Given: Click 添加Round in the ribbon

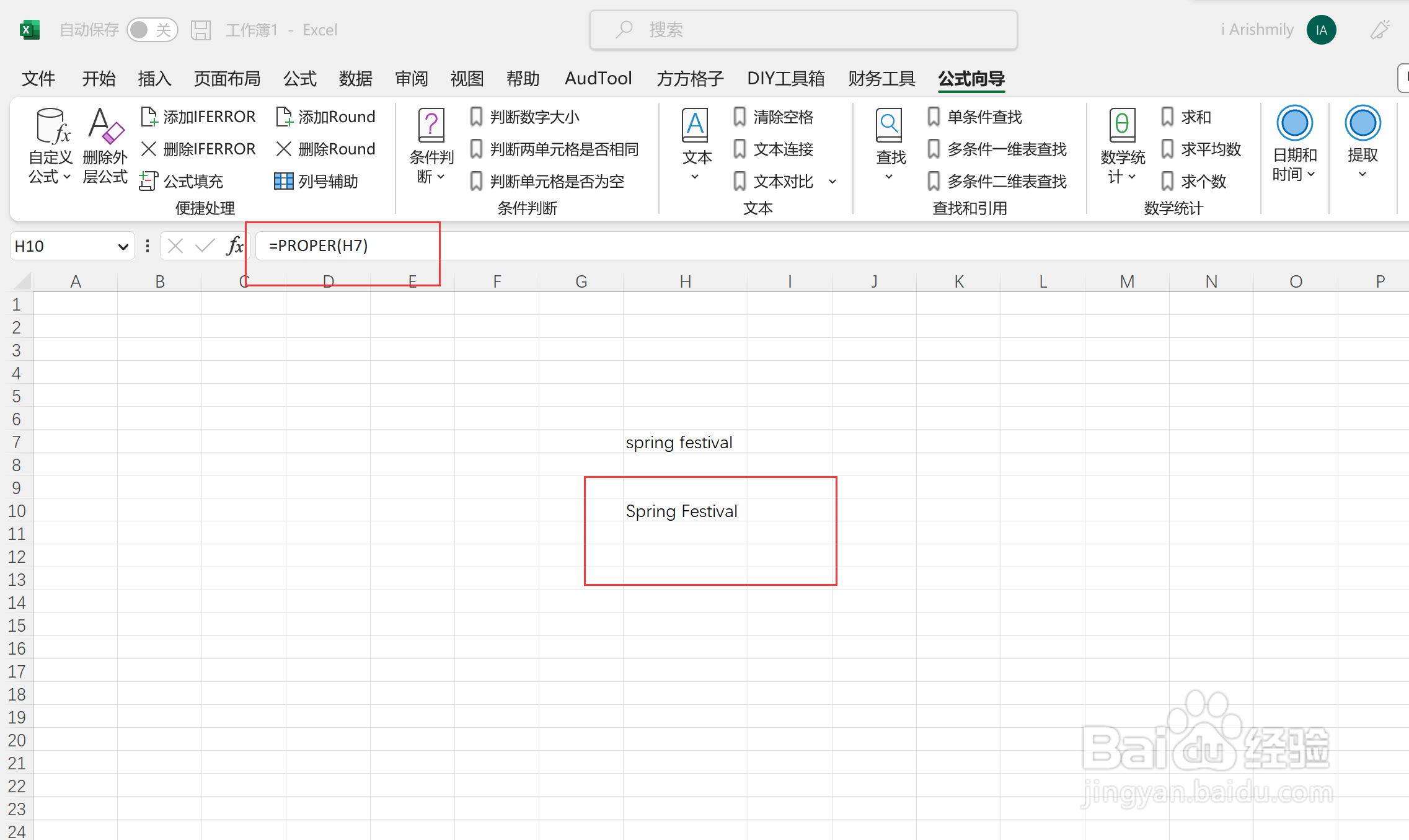Looking at the screenshot, I should point(326,117).
